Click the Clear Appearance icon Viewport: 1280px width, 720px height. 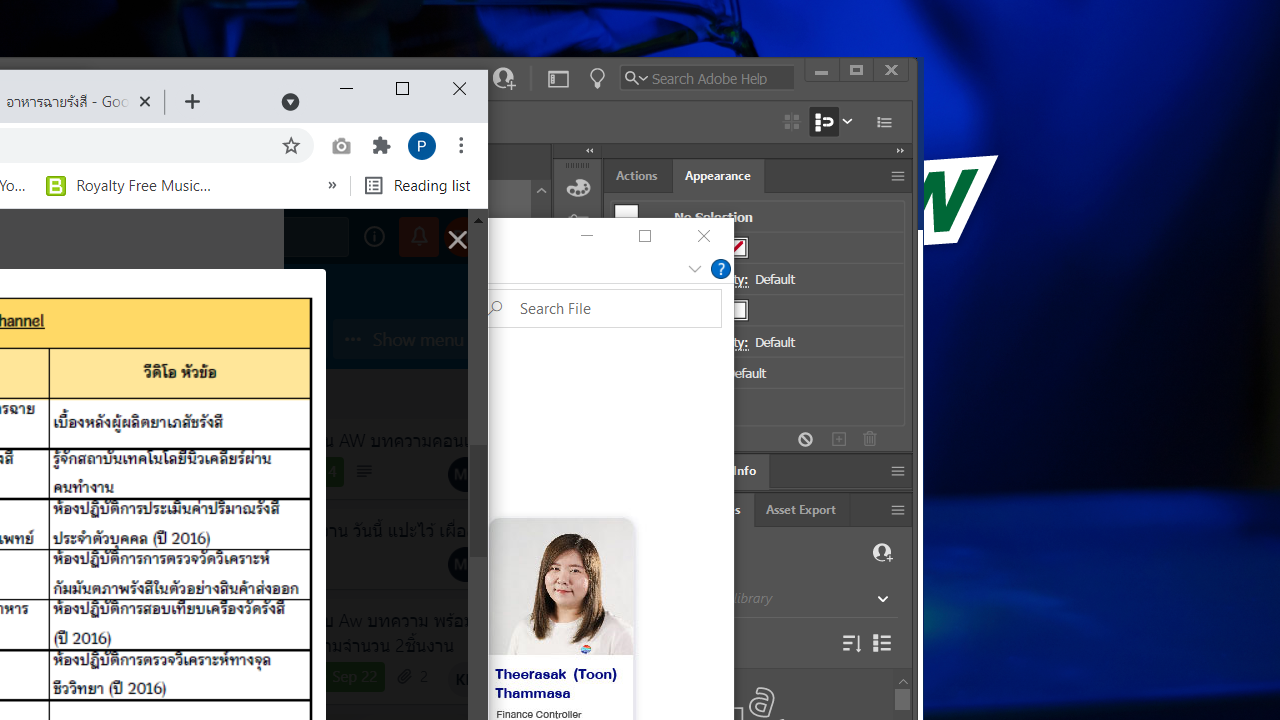pyautogui.click(x=805, y=439)
